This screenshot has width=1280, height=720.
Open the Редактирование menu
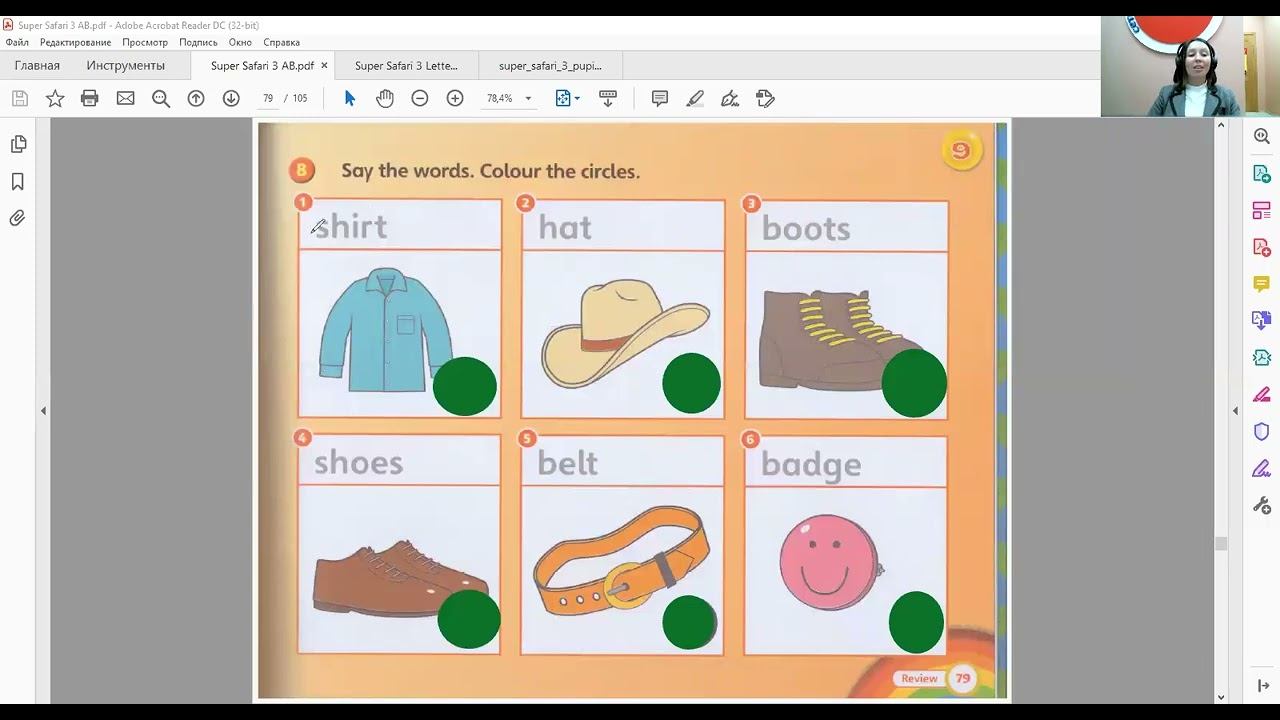(x=75, y=42)
